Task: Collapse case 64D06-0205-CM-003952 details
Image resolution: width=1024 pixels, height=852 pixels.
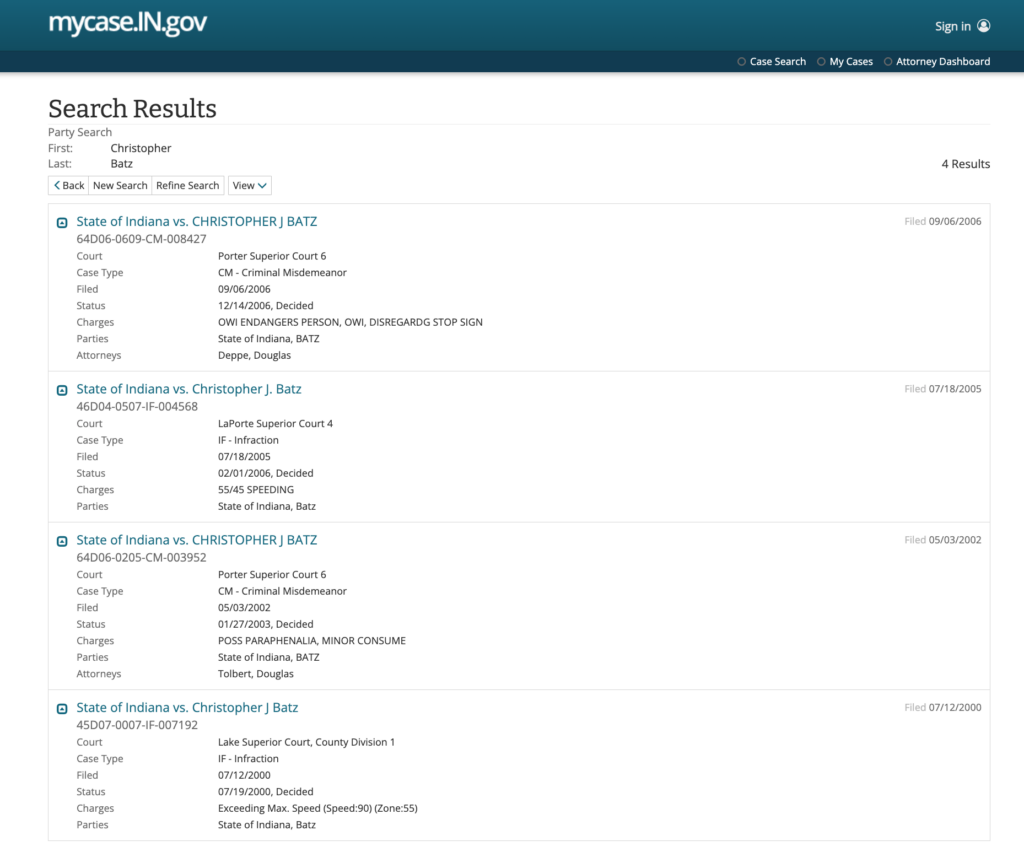Action: click(x=62, y=541)
